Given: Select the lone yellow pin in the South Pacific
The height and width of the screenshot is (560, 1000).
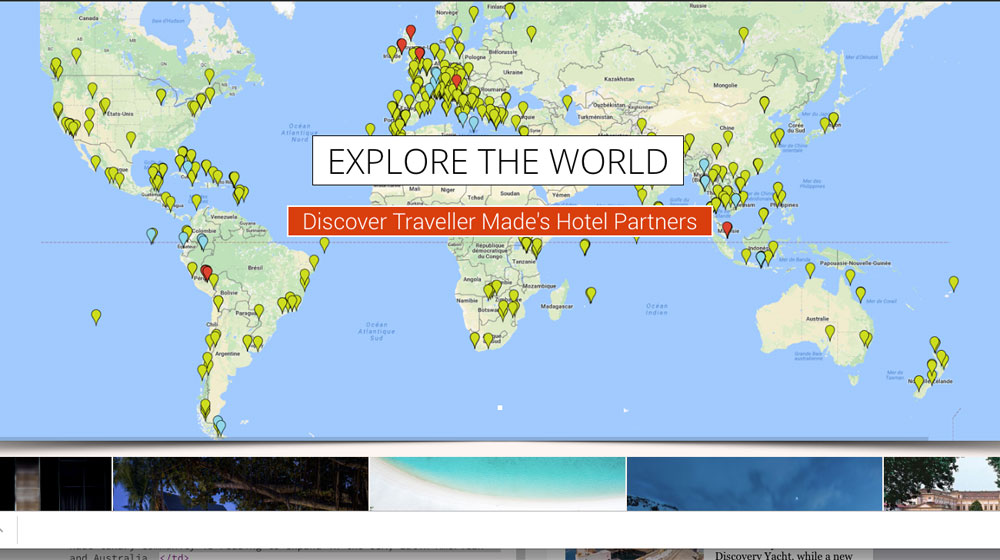Looking at the screenshot, I should (x=96, y=316).
